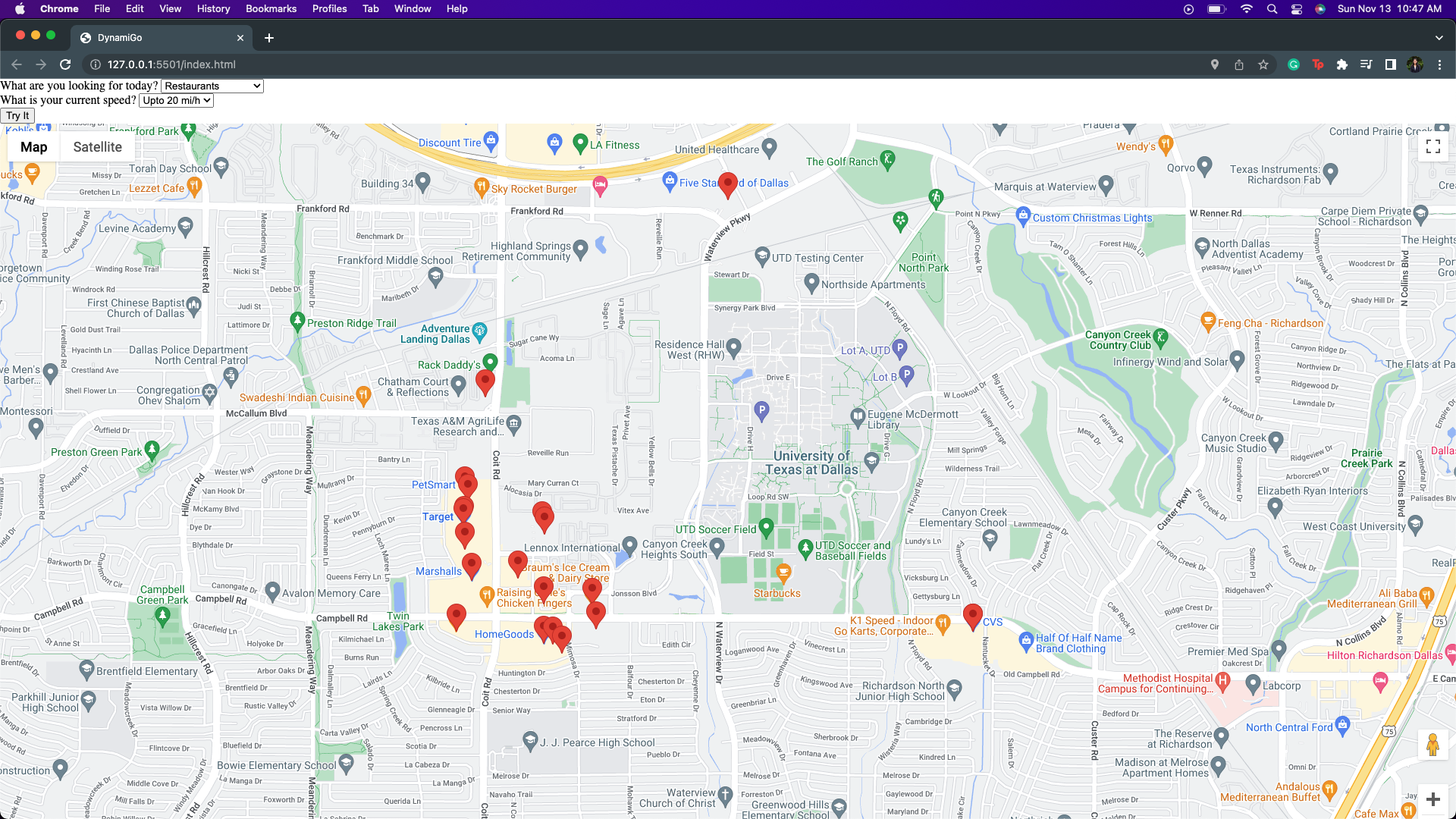Reload the page

click(65, 64)
